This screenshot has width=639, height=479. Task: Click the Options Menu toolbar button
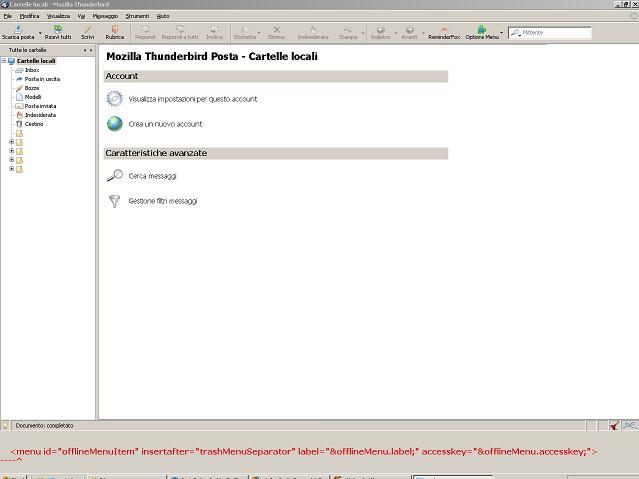point(482,33)
